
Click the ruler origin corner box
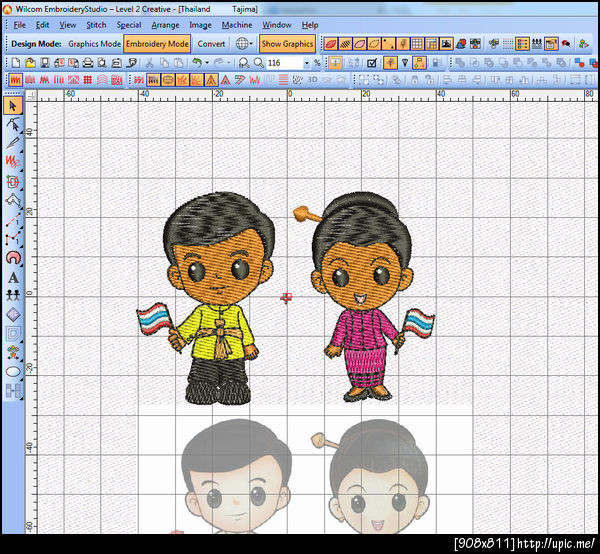[31, 96]
